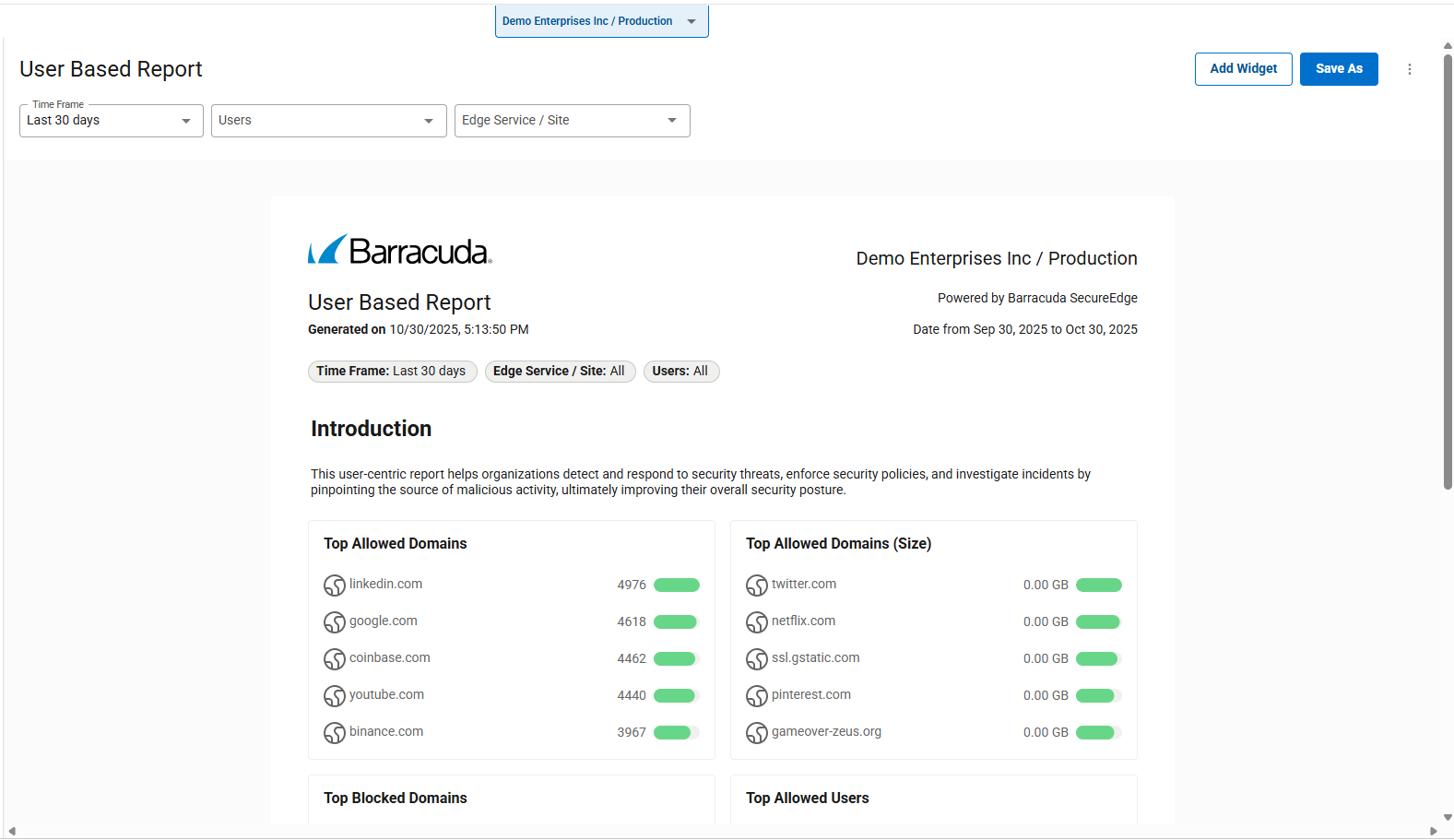1454x840 pixels.
Task: Click the globe icon beside coinbase.com
Action: click(x=334, y=659)
